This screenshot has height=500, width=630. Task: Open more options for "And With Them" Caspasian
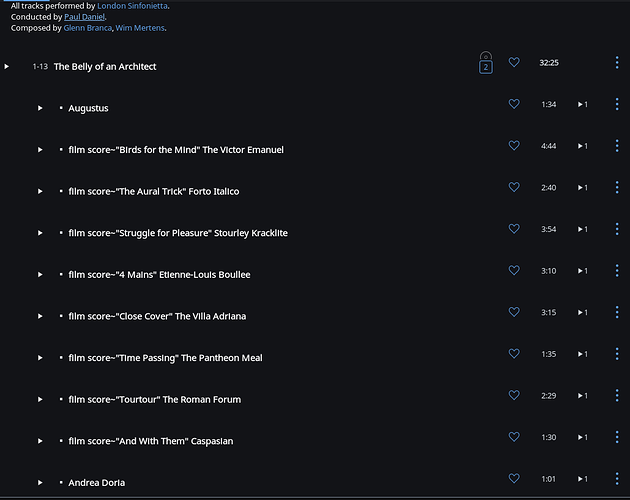(x=617, y=437)
